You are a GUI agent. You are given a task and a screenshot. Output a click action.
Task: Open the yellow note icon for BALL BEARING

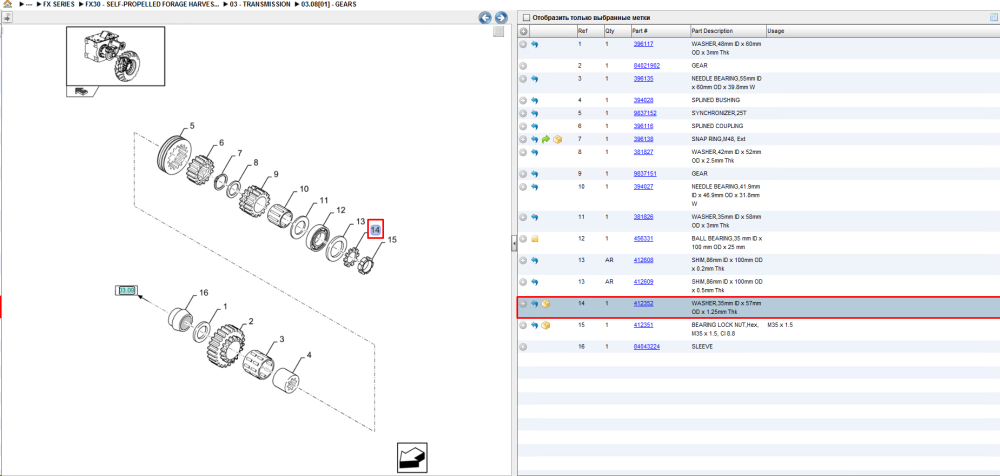point(535,239)
